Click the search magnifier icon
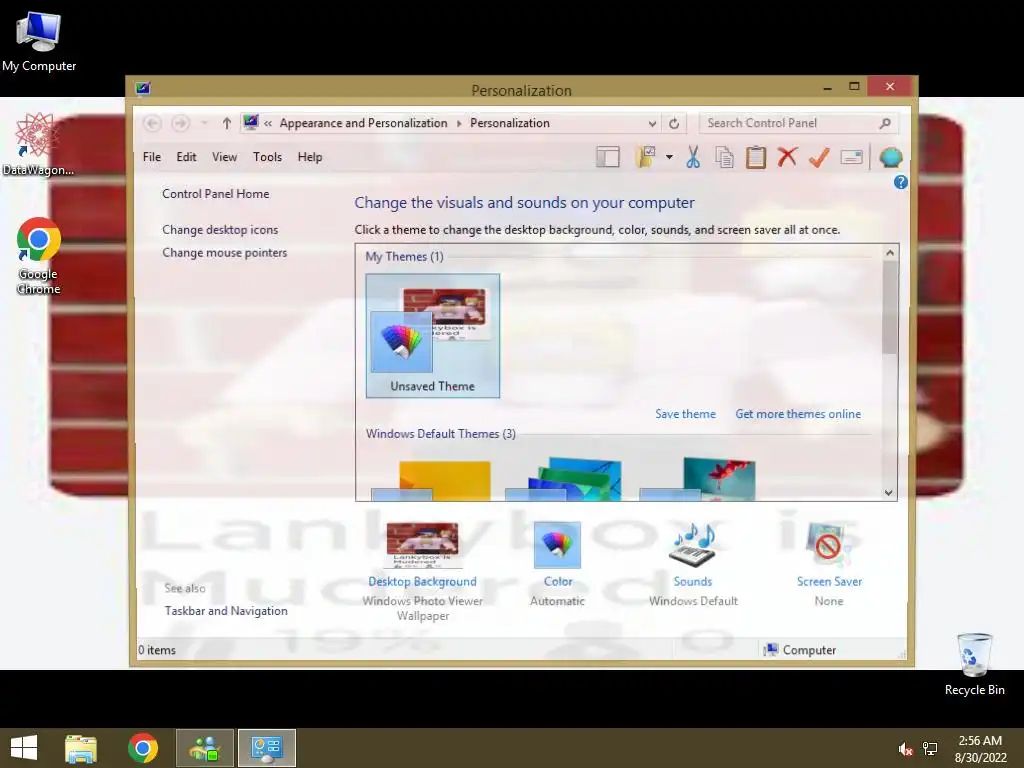This screenshot has height=768, width=1024. click(x=885, y=123)
